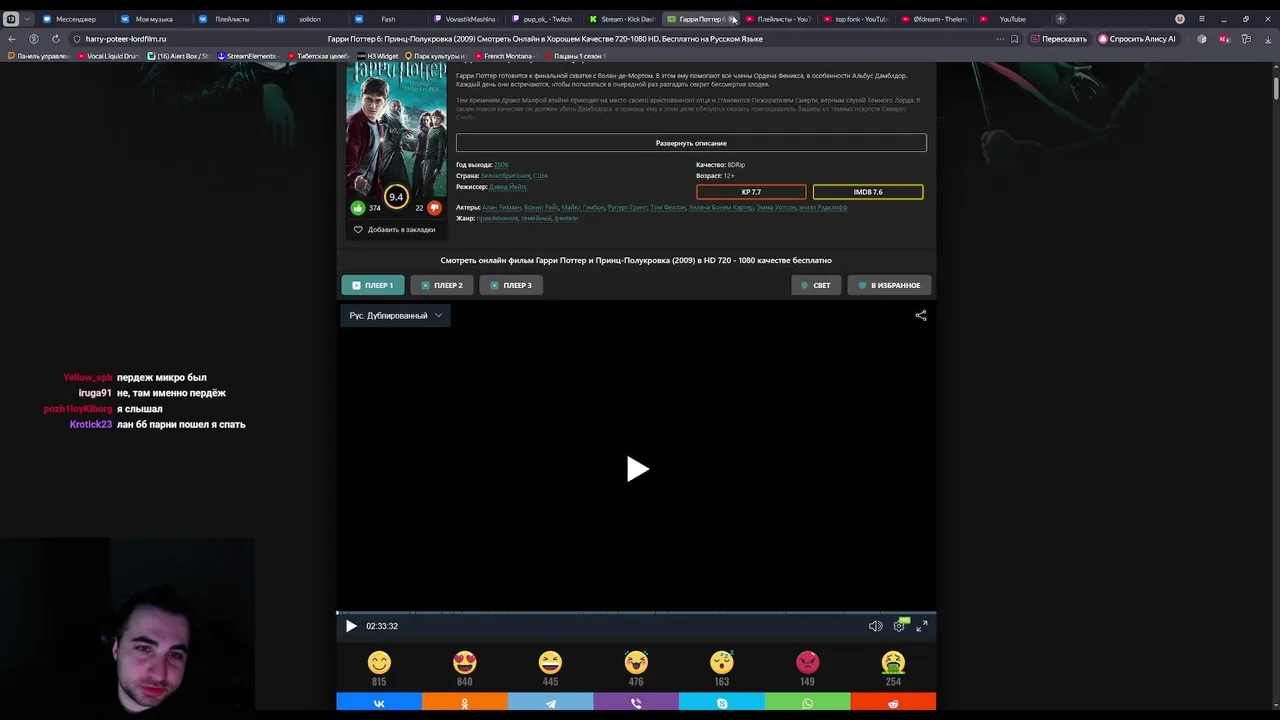This screenshot has height=720, width=1280.
Task: Open the H3 Widget bookmark
Action: click(x=379, y=56)
